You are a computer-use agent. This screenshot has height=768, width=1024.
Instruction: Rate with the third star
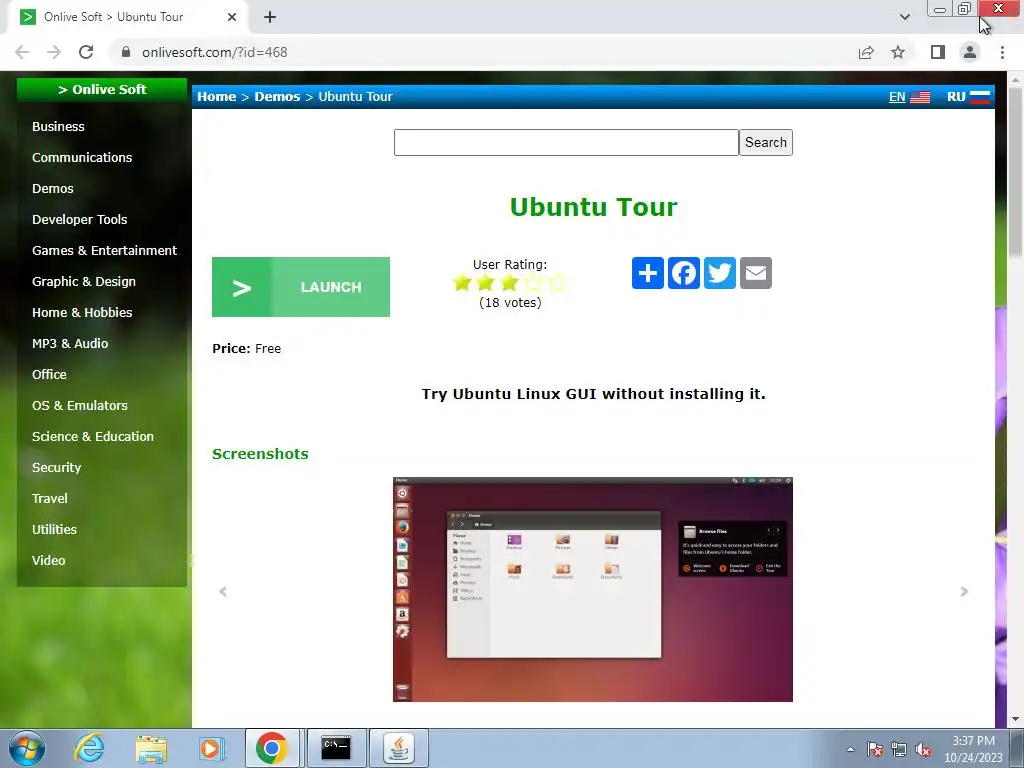(509, 283)
